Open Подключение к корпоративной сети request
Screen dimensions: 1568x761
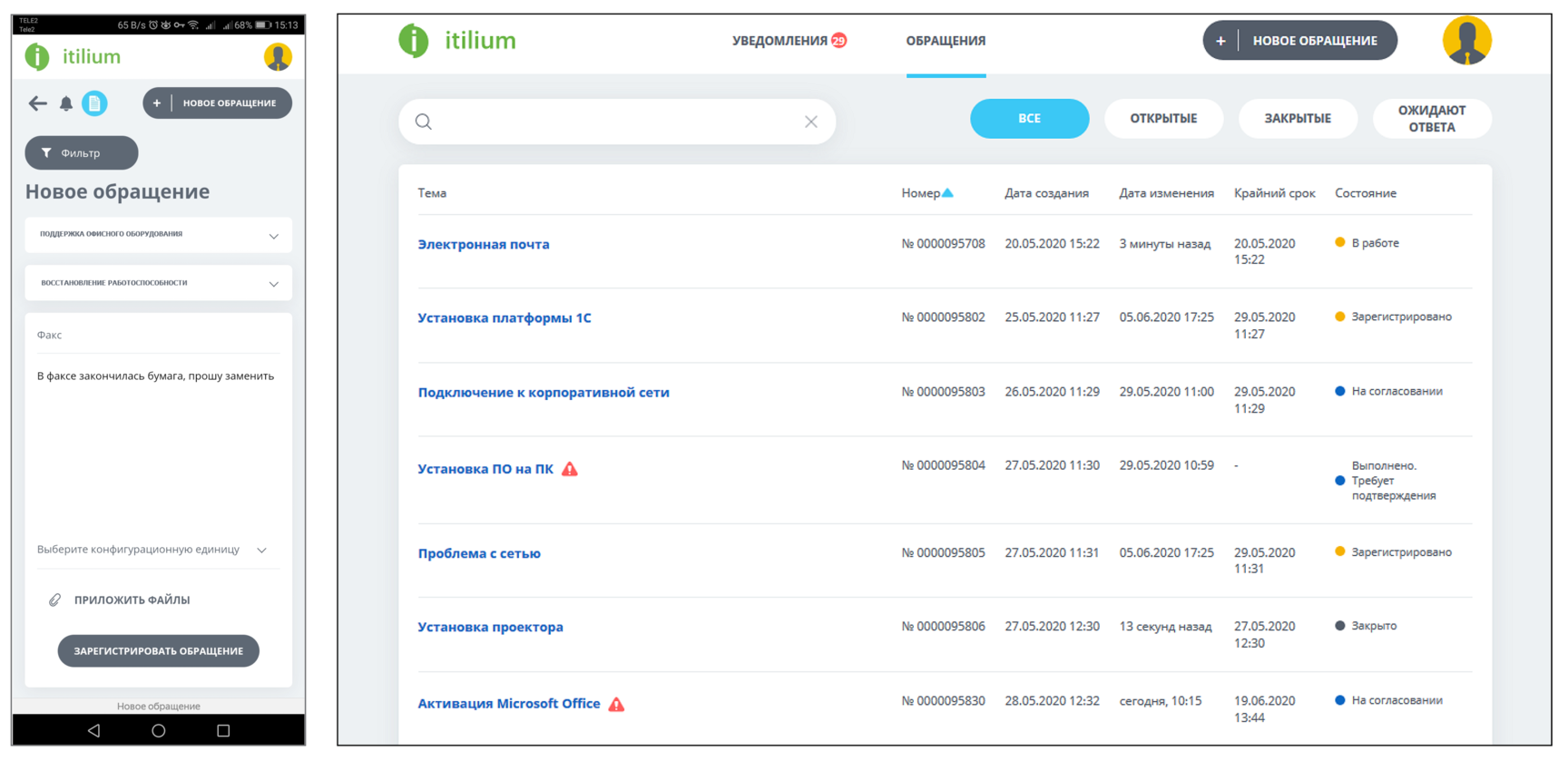(x=544, y=392)
